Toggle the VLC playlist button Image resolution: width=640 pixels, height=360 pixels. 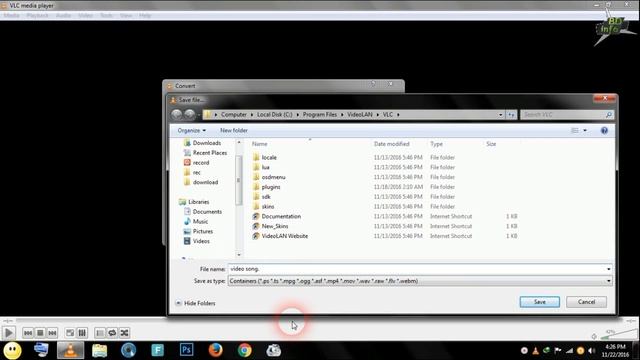coord(100,333)
